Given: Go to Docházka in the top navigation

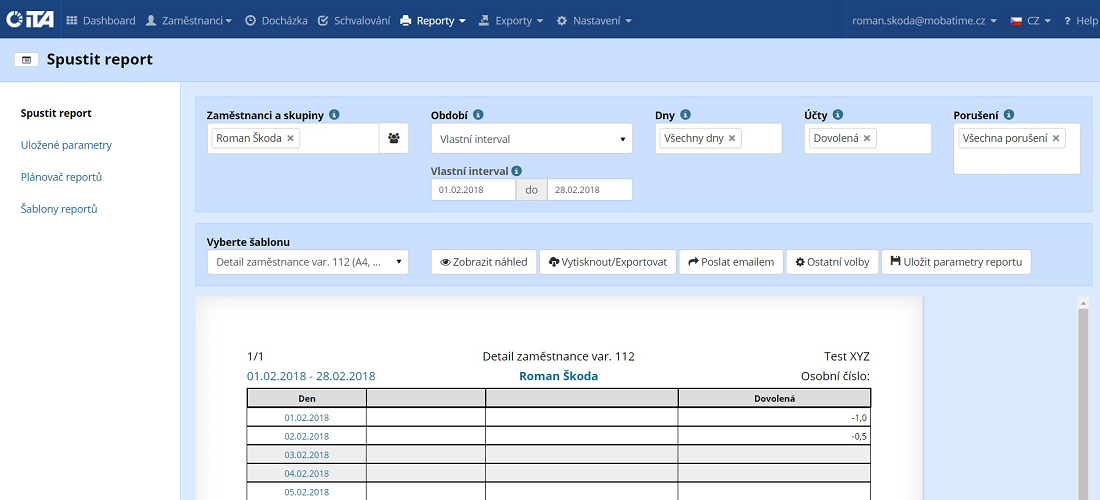Looking at the screenshot, I should coord(276,20).
